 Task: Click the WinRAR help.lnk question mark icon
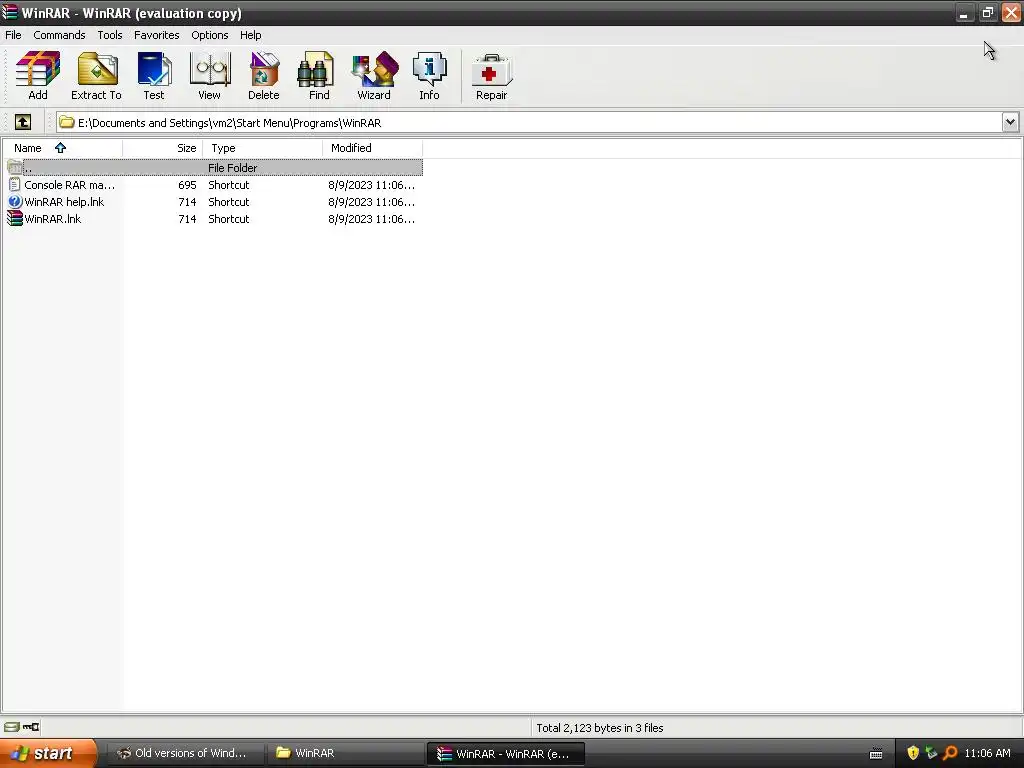[14, 202]
